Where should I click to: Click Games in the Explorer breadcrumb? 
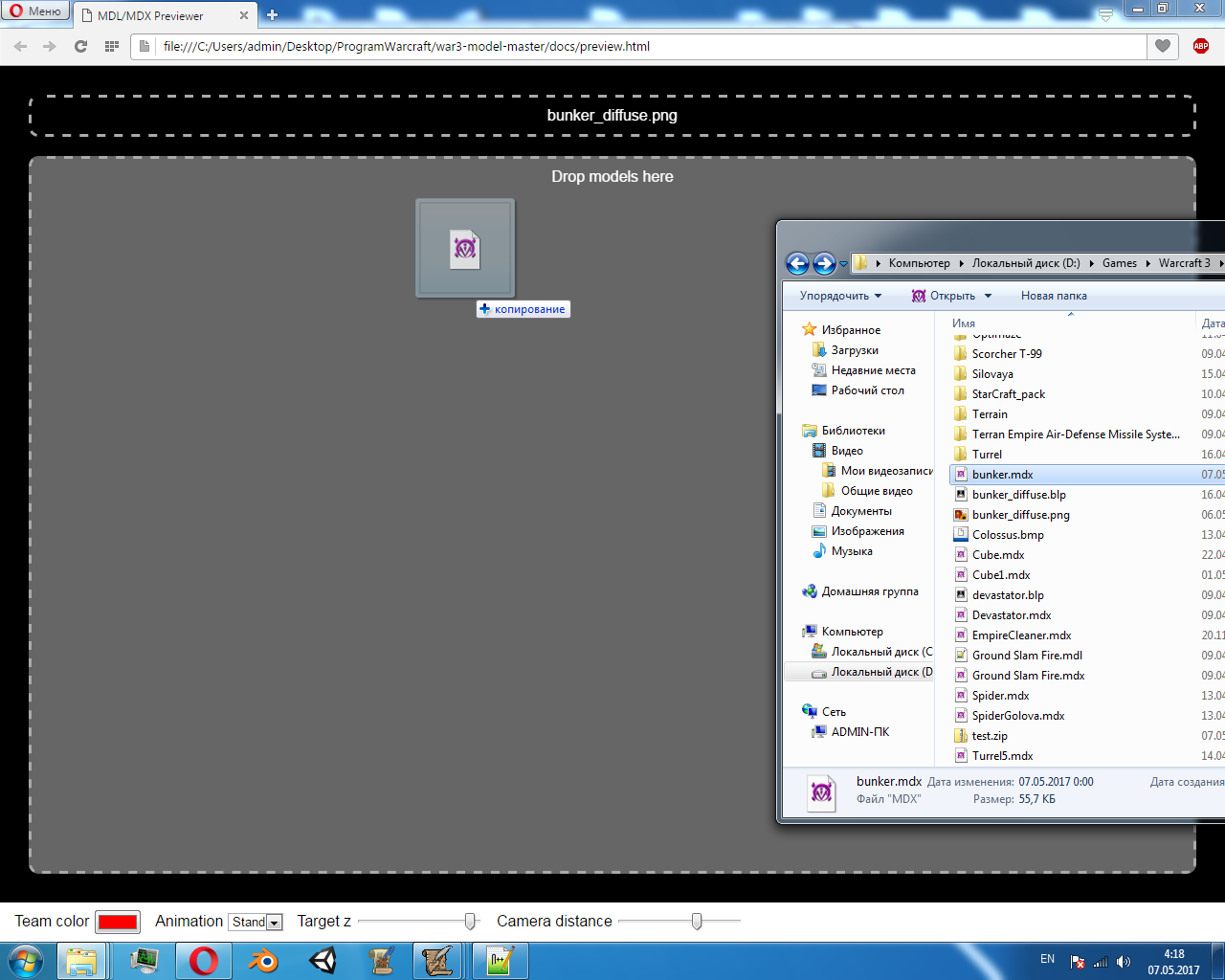[1120, 263]
